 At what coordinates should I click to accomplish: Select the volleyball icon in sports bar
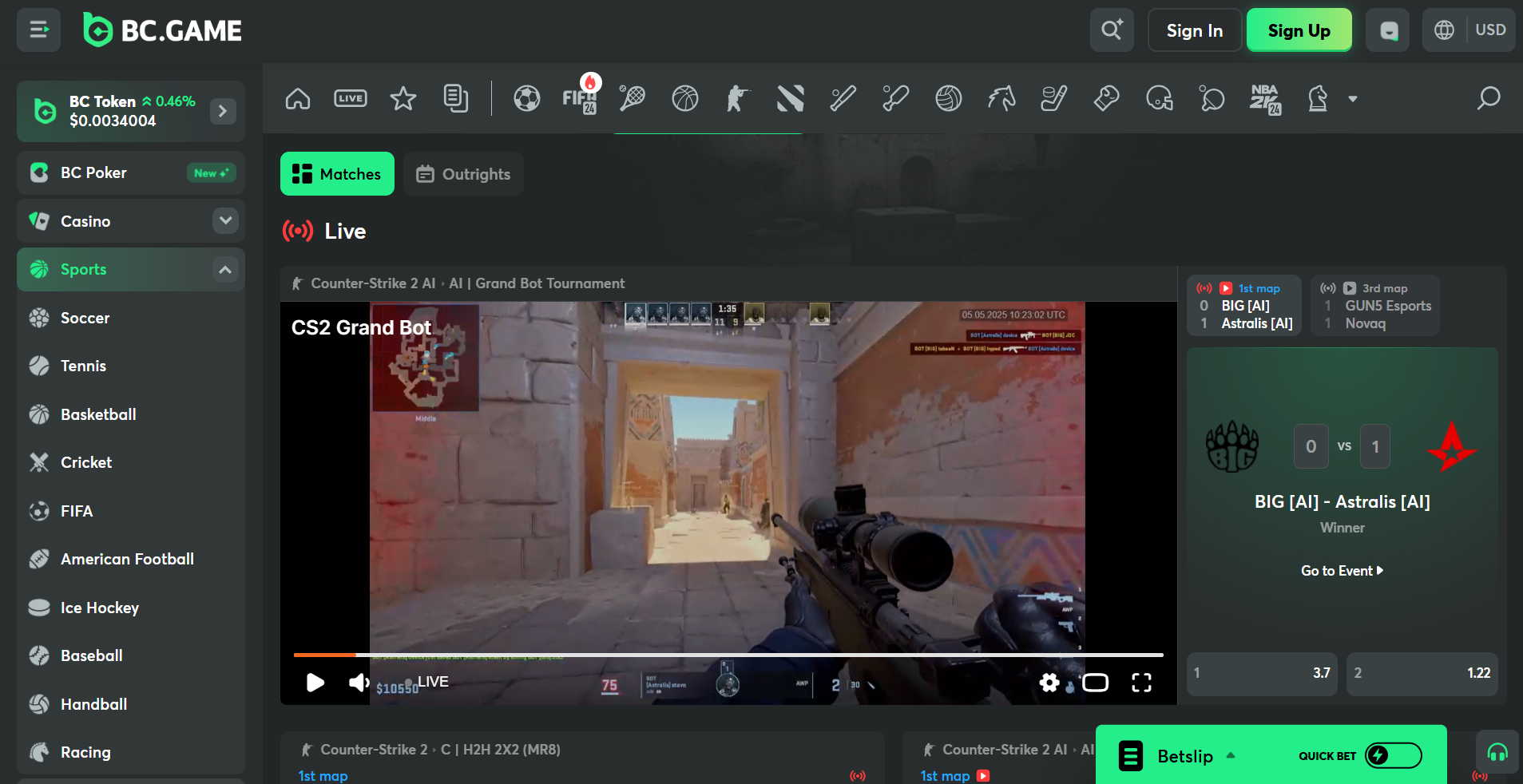coord(949,99)
